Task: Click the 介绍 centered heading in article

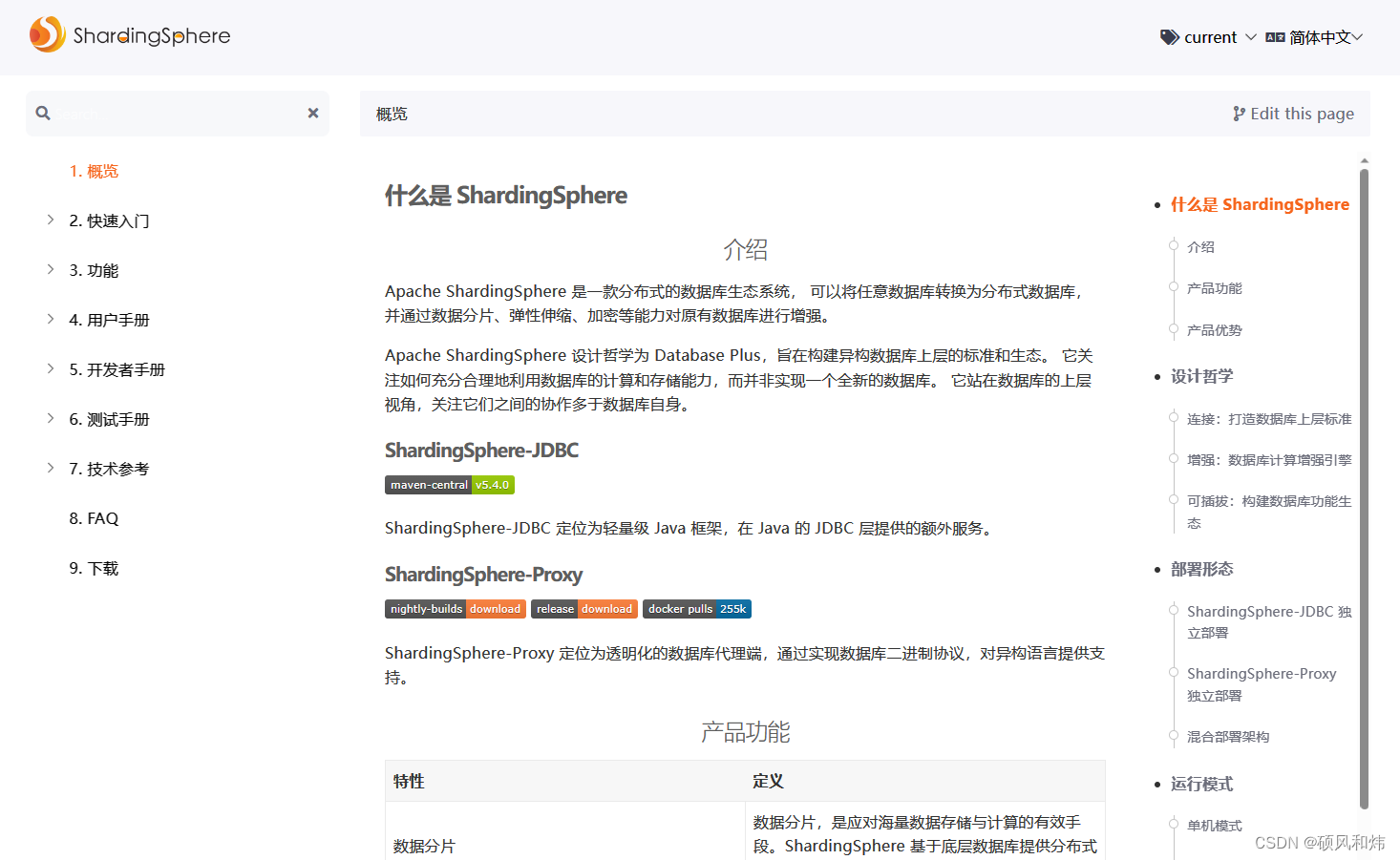Action: click(x=745, y=250)
